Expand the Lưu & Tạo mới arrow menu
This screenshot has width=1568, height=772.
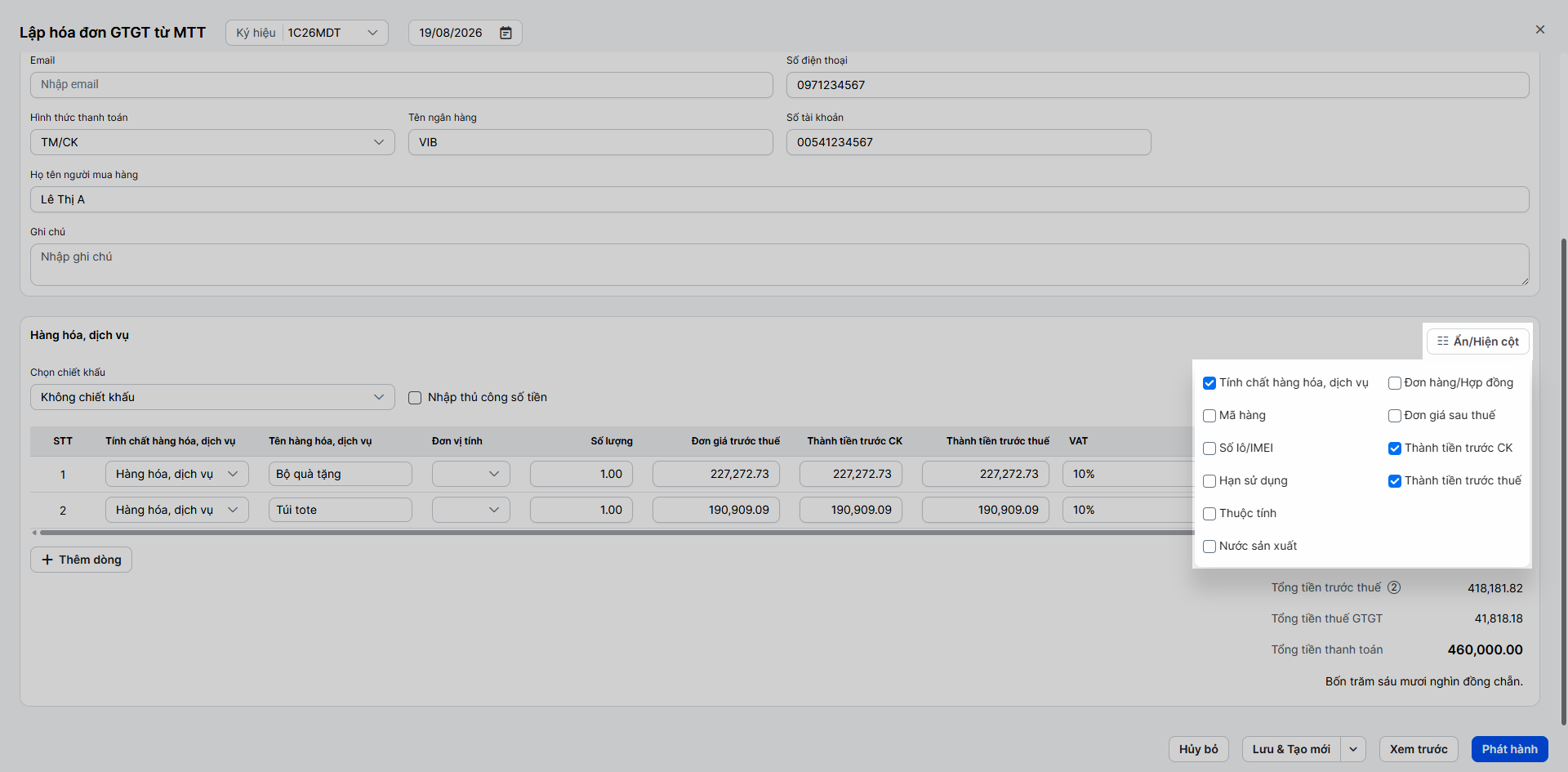pos(1353,749)
